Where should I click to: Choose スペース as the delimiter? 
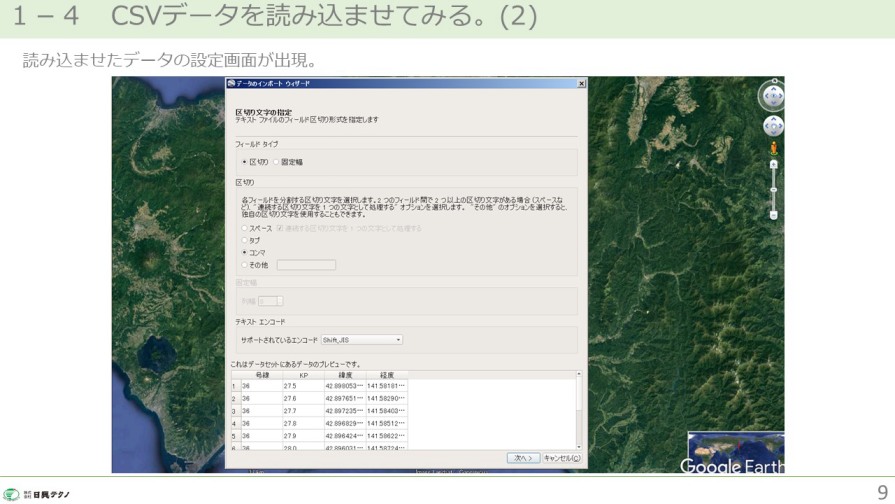[244, 229]
